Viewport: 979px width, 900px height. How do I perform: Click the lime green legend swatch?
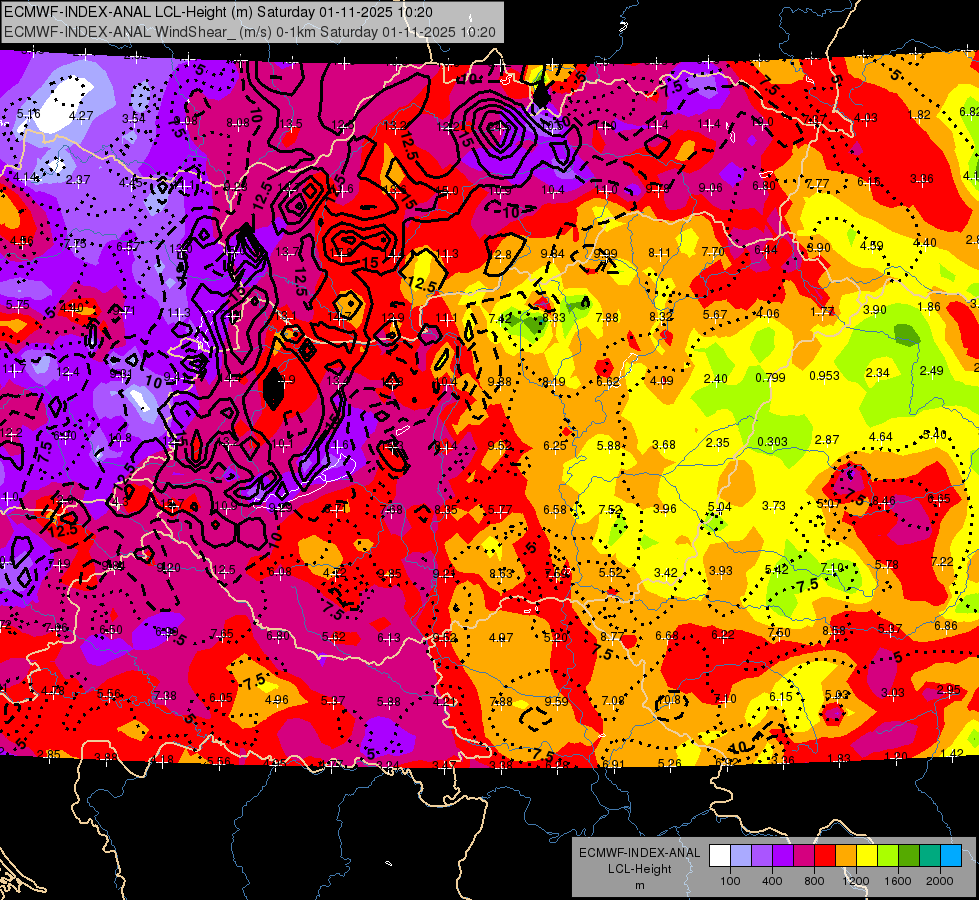pyautogui.click(x=888, y=856)
